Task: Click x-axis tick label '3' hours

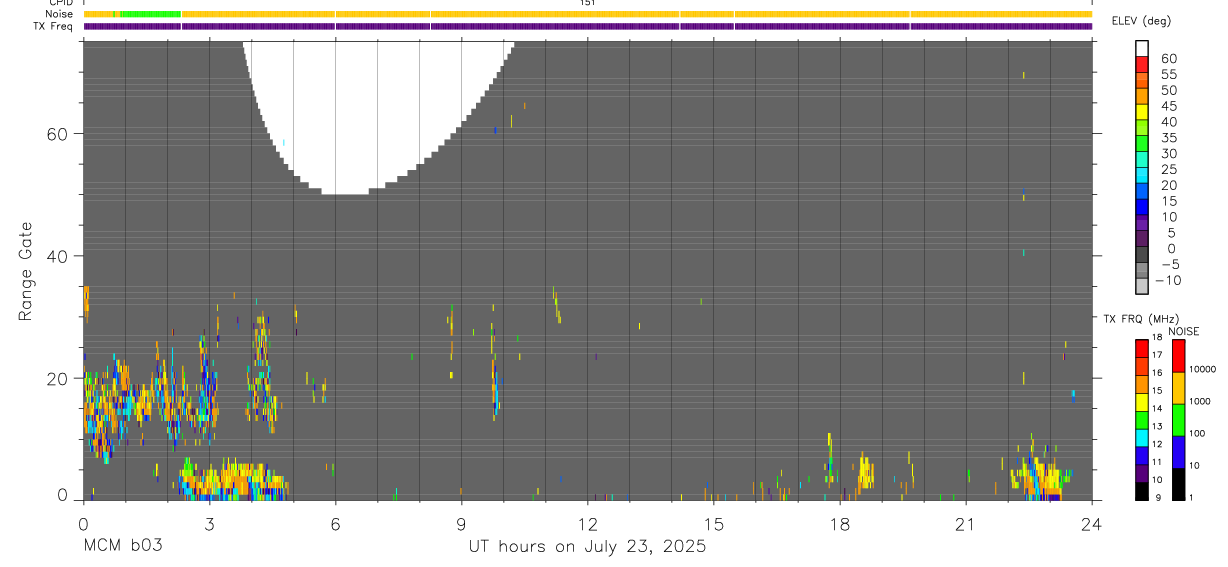Action: 209,523
